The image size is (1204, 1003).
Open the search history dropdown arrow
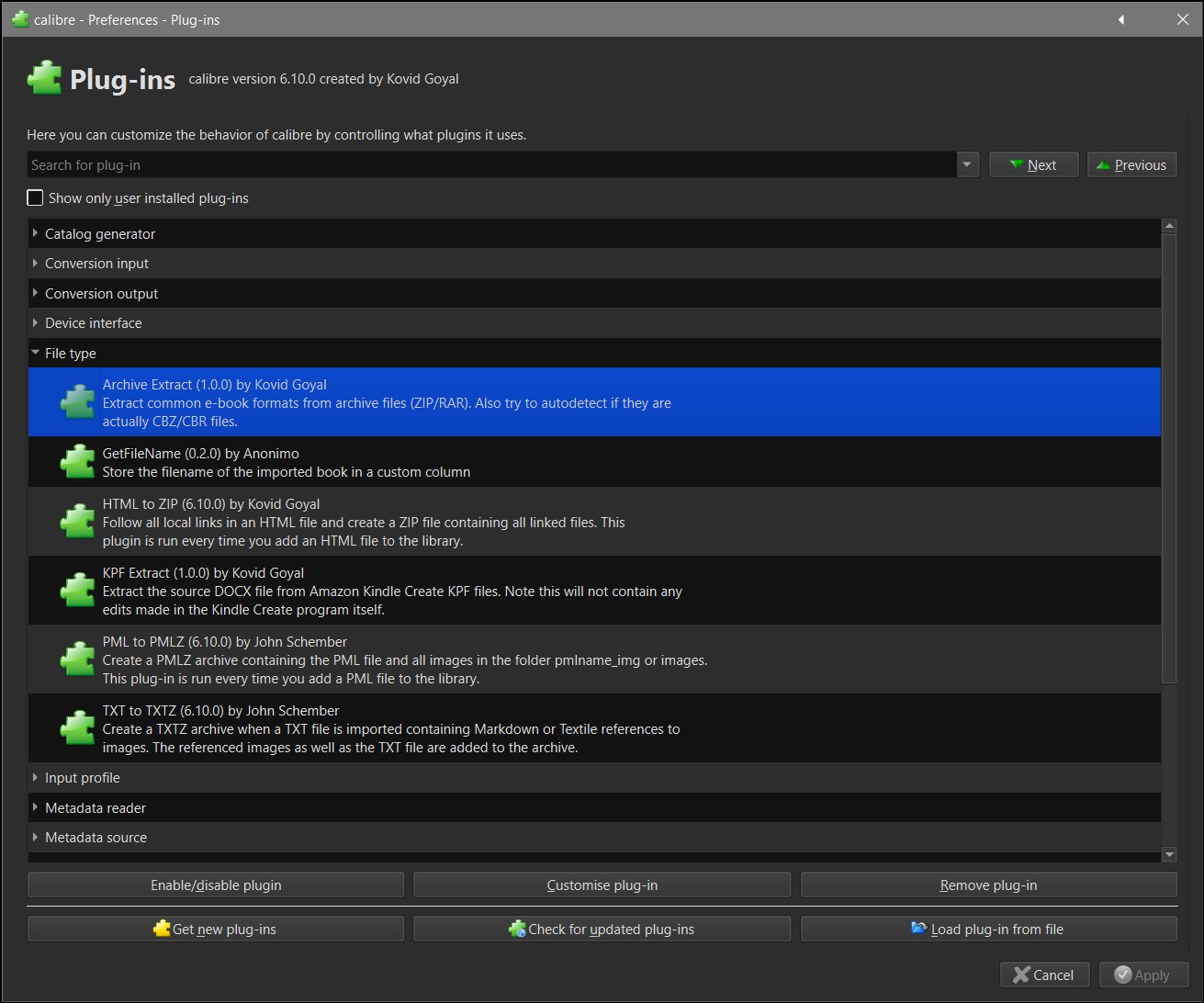tap(967, 165)
